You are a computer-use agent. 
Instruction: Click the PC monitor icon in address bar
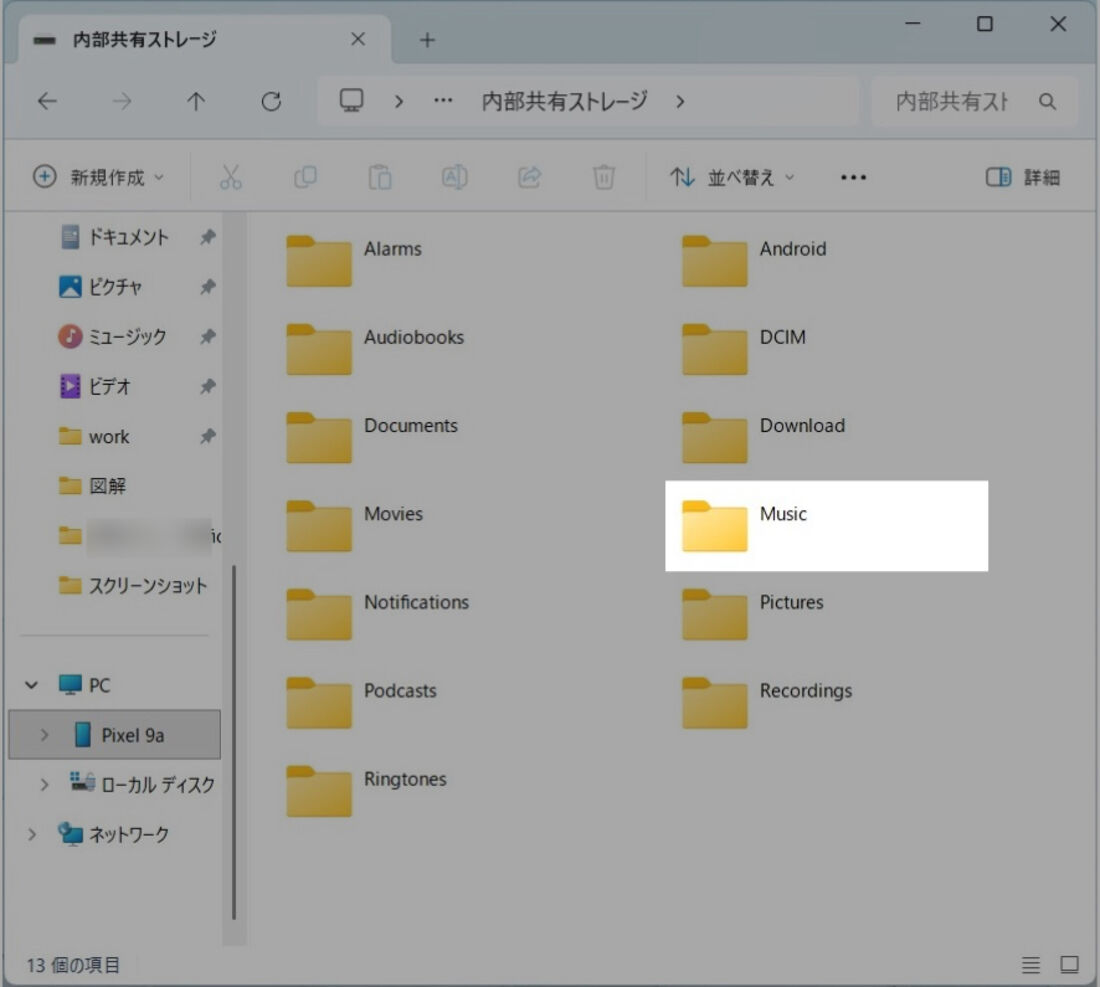351,100
